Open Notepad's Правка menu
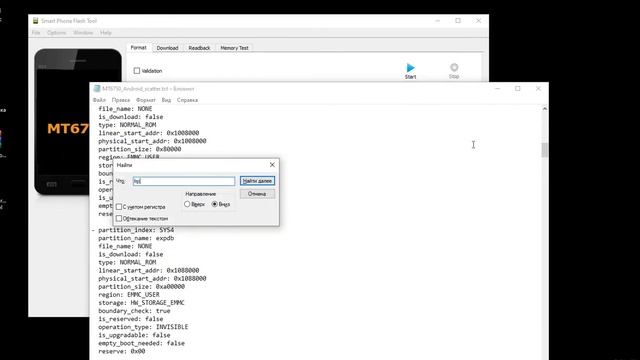Viewport: 640px width, 360px height. [x=121, y=100]
